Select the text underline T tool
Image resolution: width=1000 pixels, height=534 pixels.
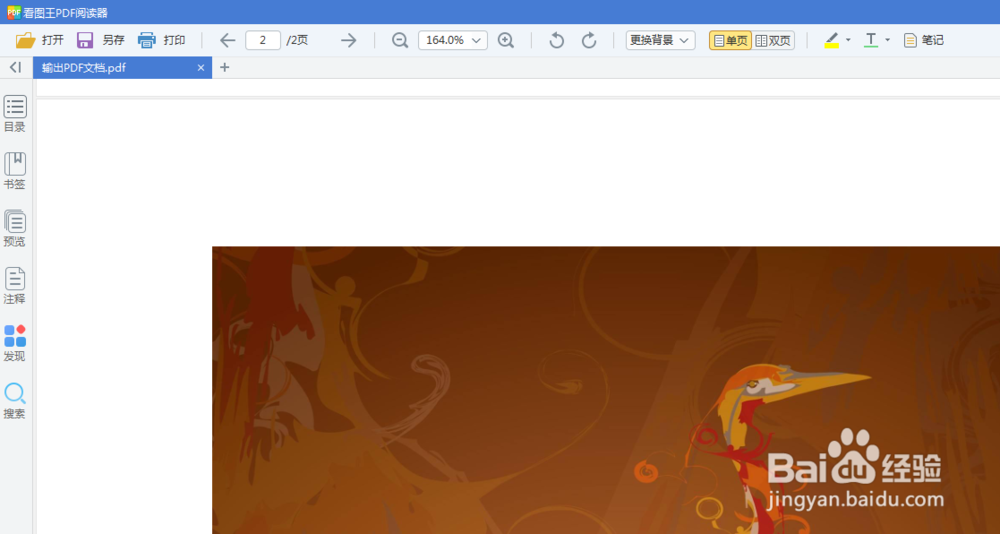pos(871,40)
